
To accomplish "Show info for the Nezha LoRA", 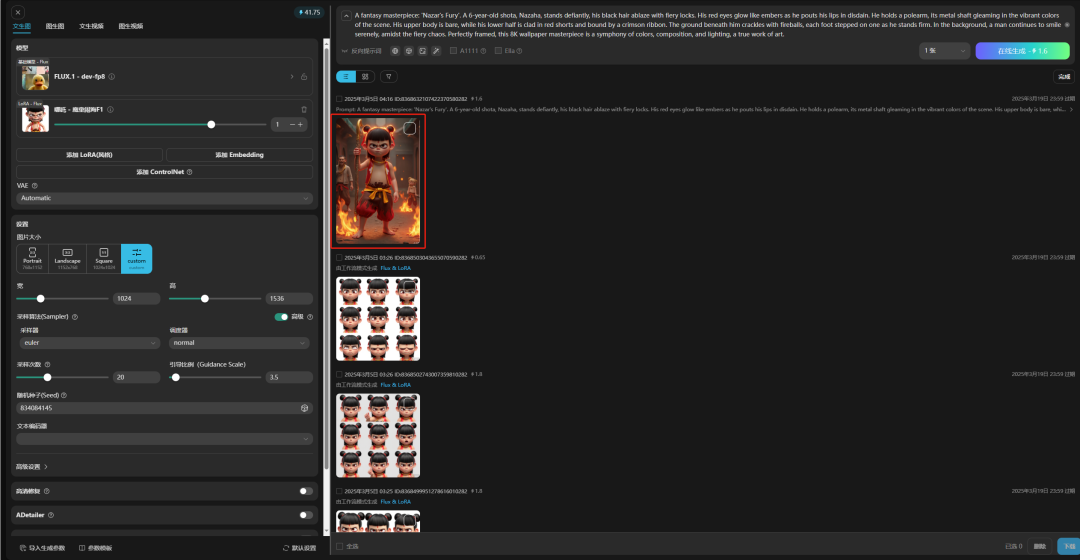I will point(110,110).
